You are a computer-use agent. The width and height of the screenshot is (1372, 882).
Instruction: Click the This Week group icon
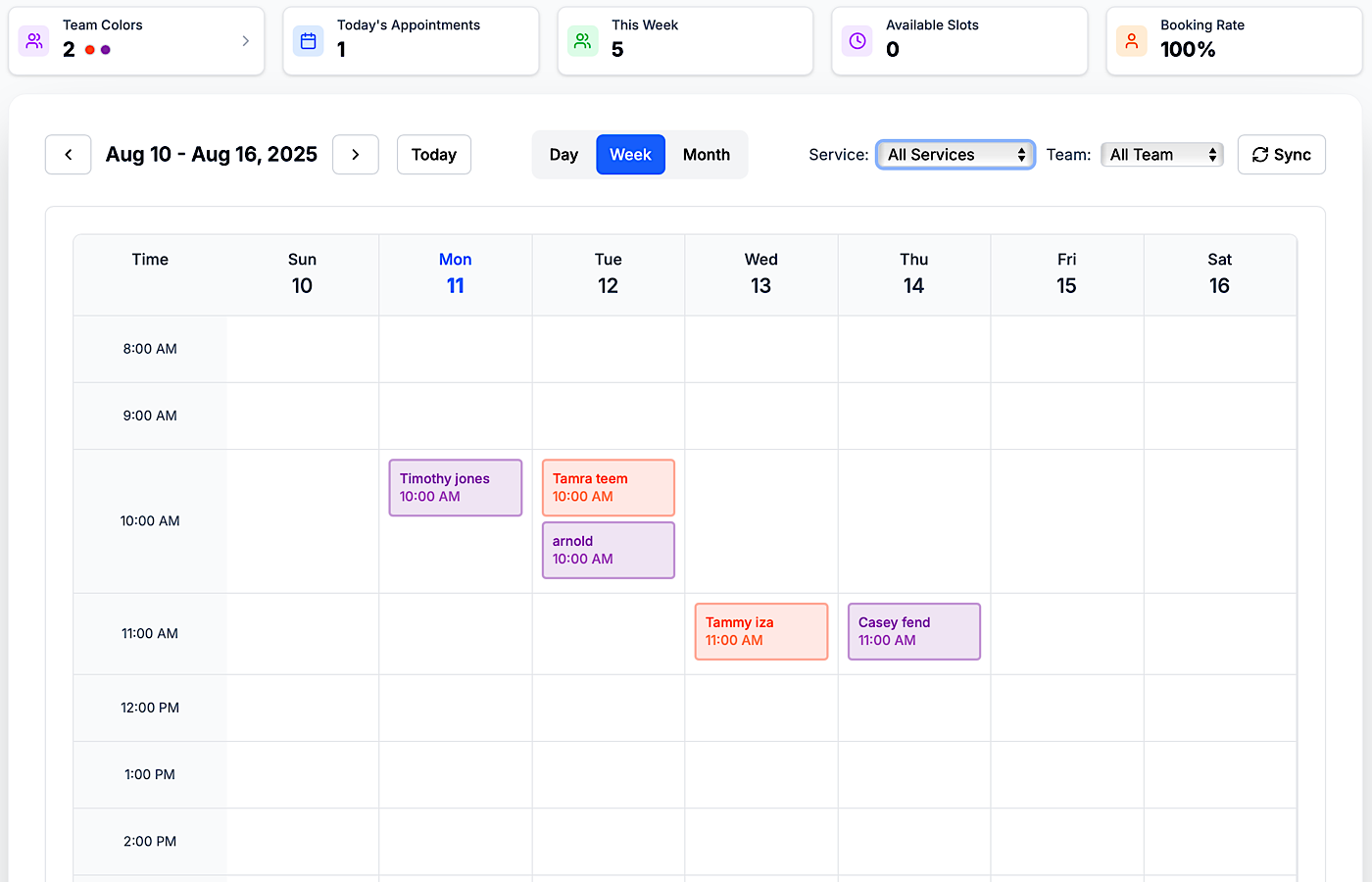(582, 40)
